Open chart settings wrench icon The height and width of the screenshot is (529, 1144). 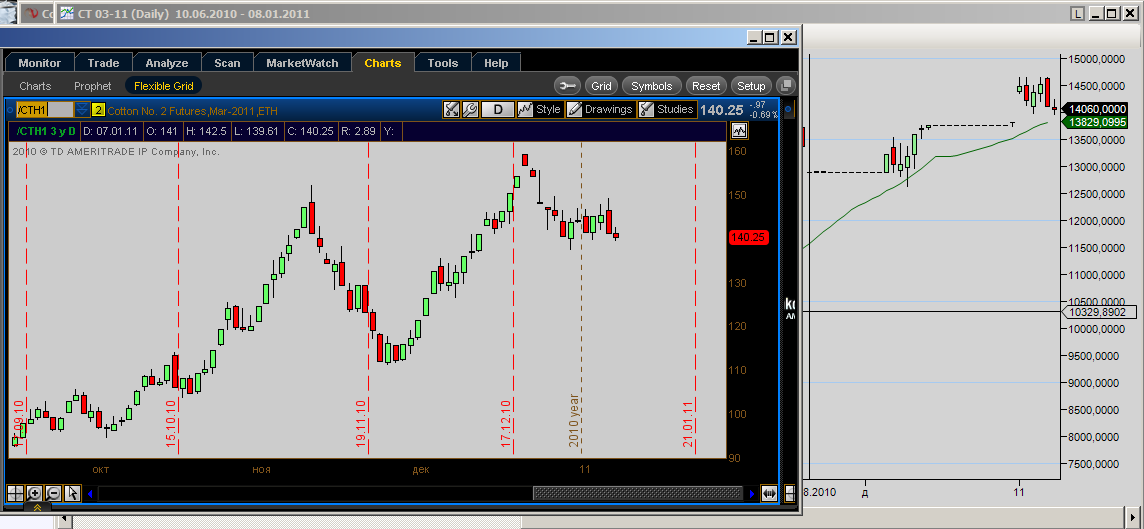click(470, 110)
